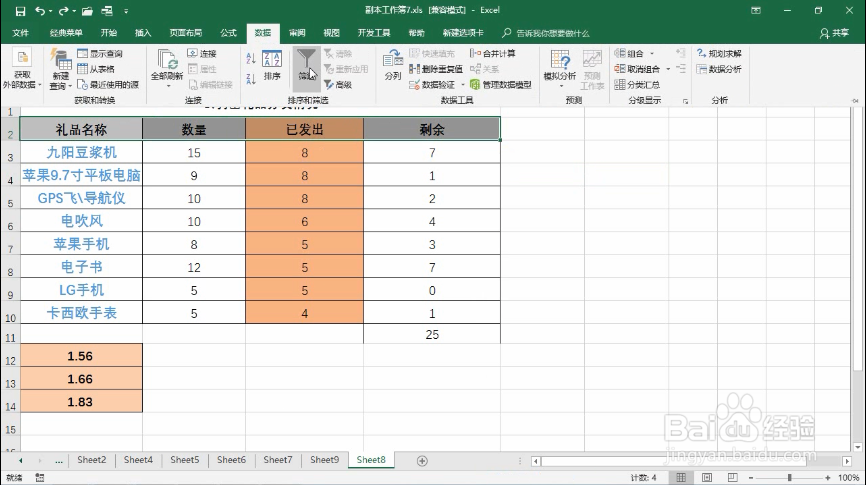Click the zoom out minus button
The image size is (866, 485).
(x=751, y=477)
